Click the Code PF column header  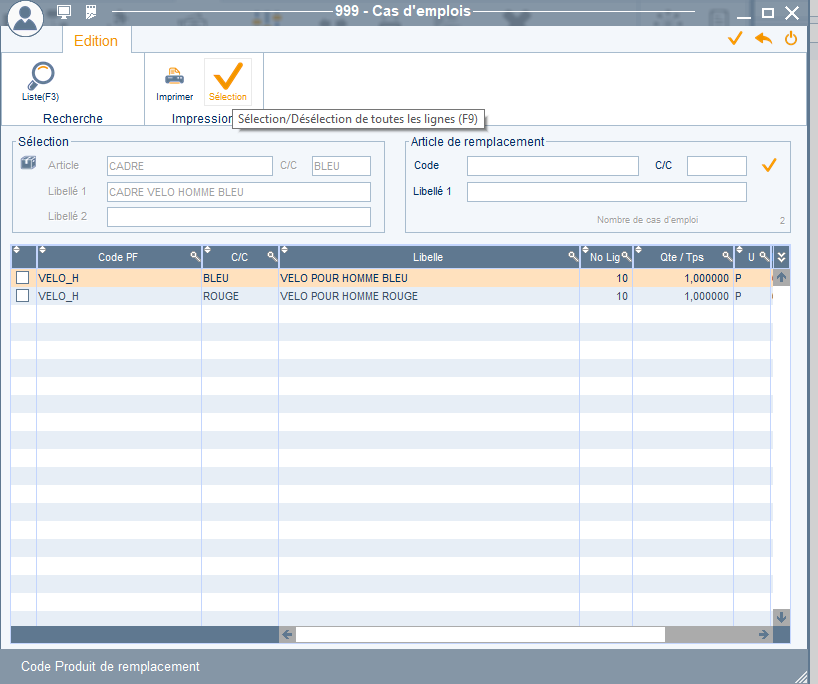point(118,257)
